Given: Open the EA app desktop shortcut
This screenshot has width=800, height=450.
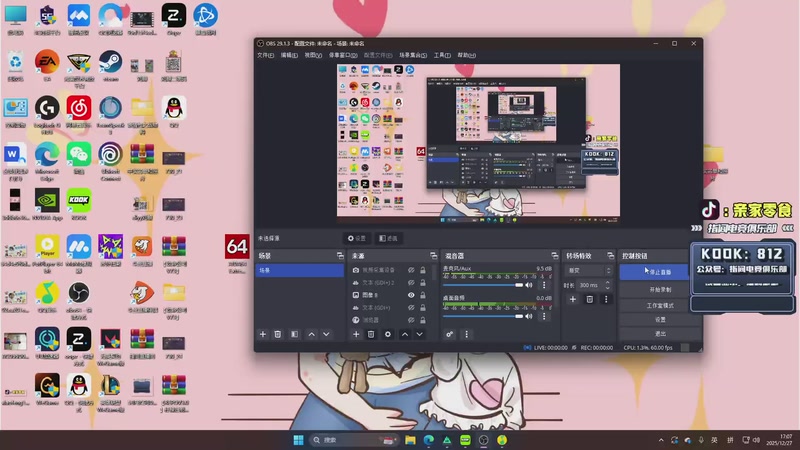Looking at the screenshot, I should [47, 65].
